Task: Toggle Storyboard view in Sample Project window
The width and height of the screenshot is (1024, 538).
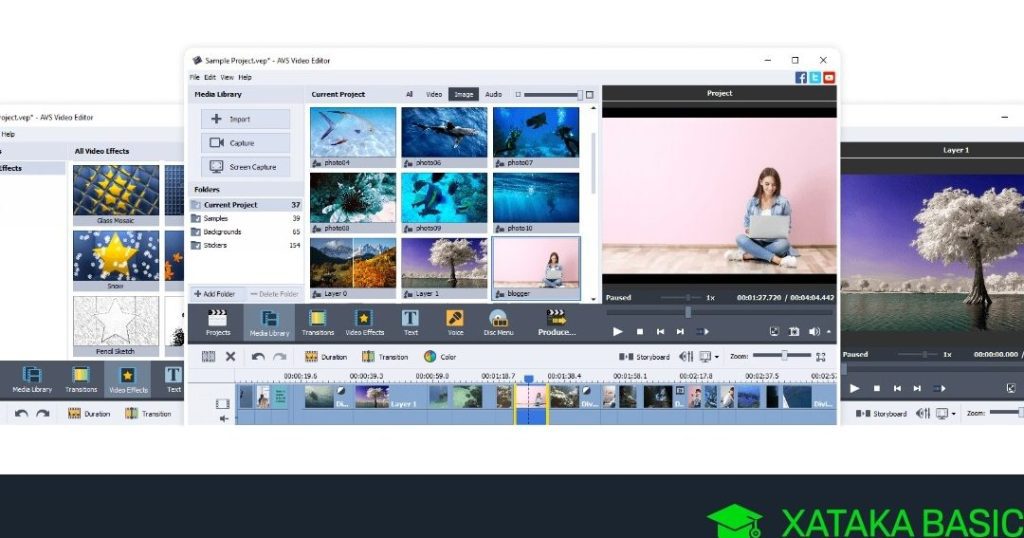Action: [645, 356]
